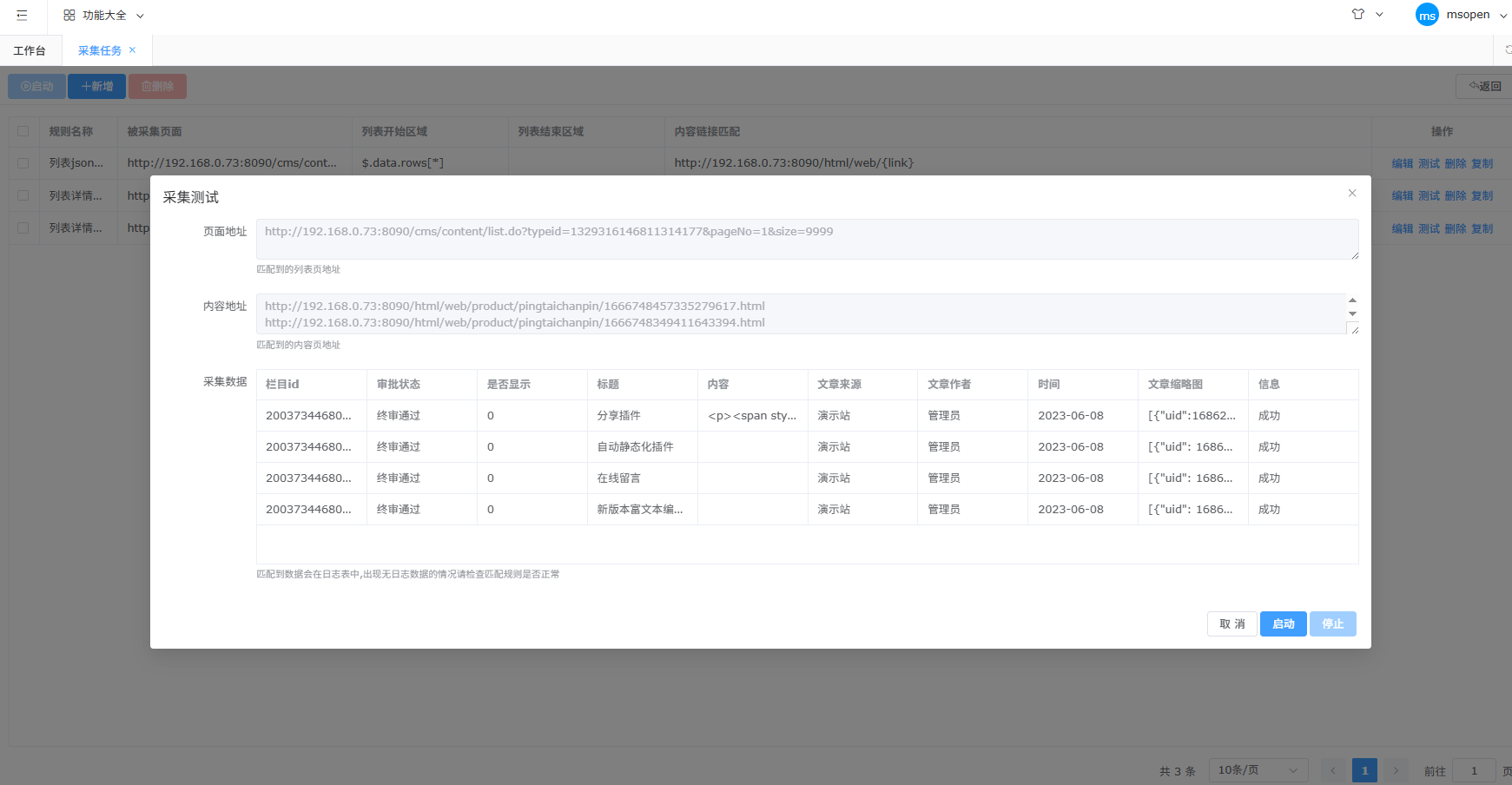Collapse the sidebar with the hamburger icon

point(22,15)
